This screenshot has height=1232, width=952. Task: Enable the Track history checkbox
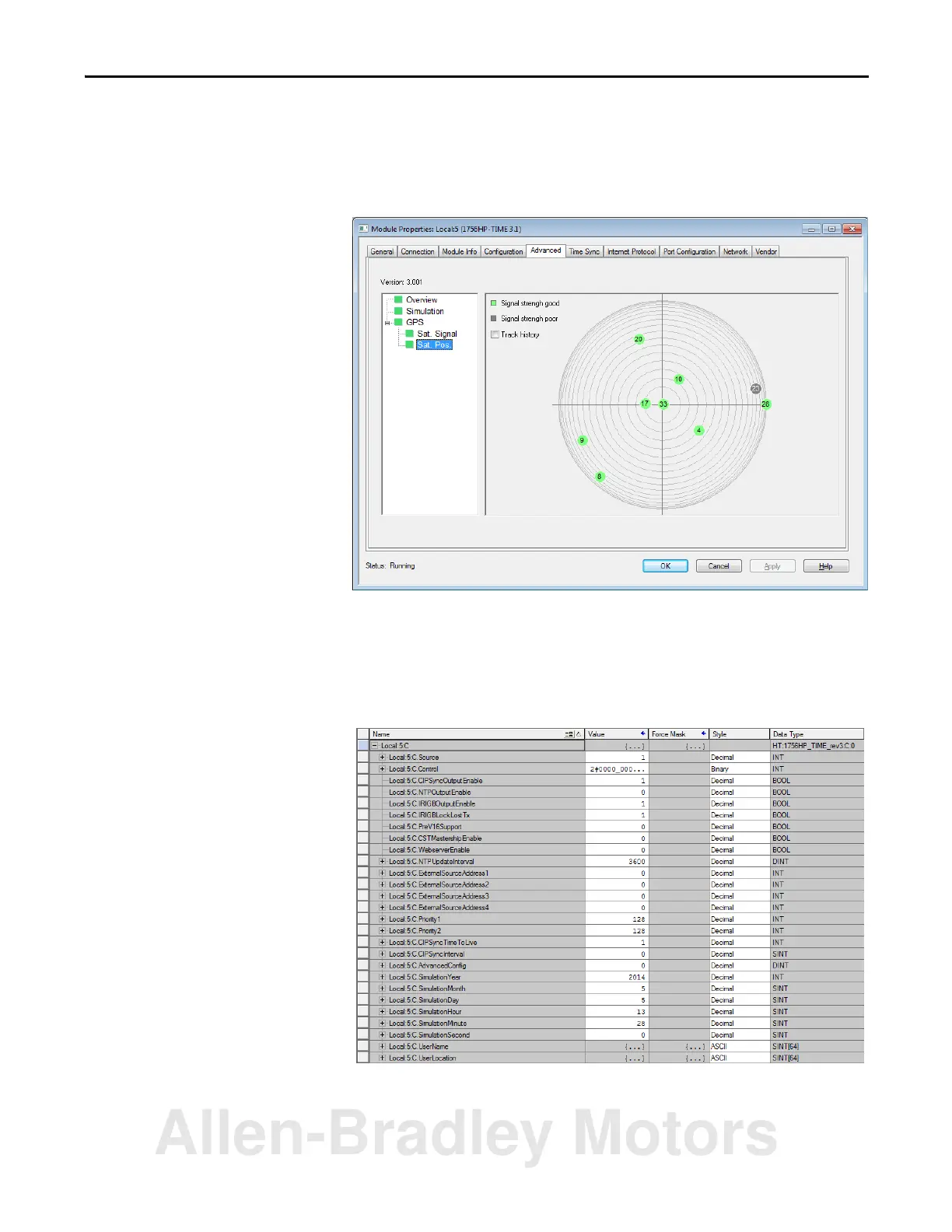495,334
